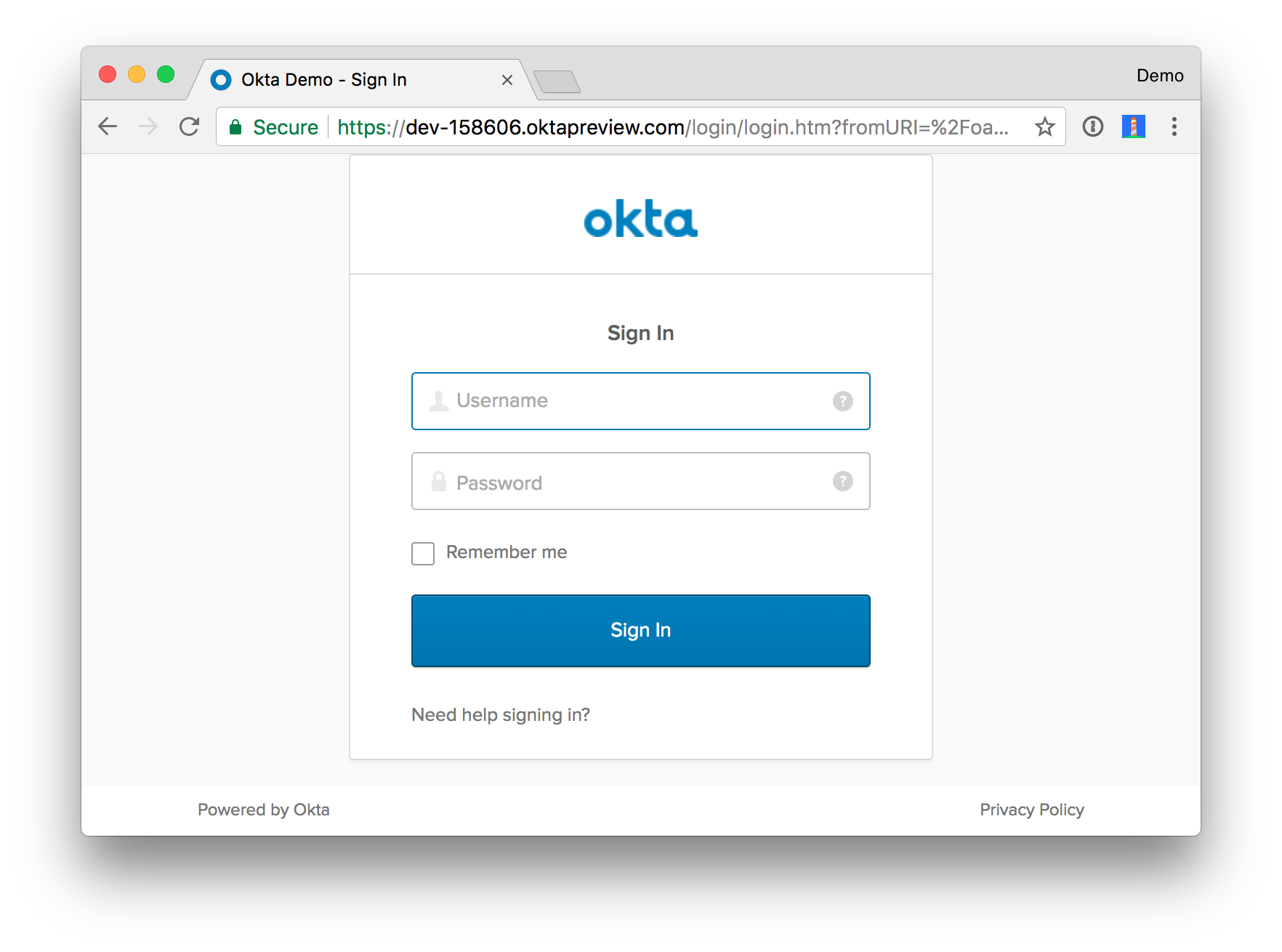The height and width of the screenshot is (952, 1282).
Task: Open the 1Password extension icon
Action: tap(1092, 126)
